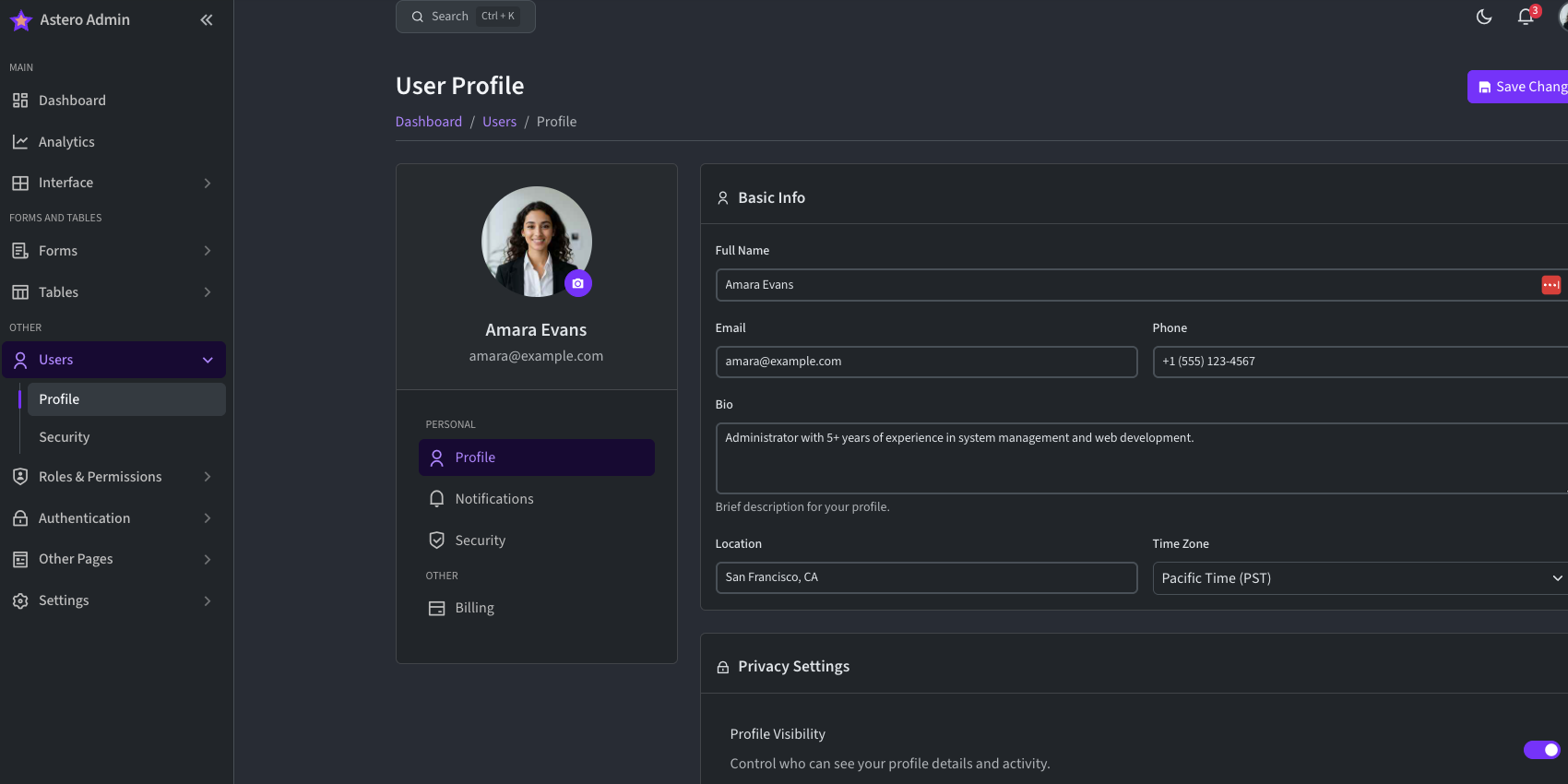Click the amara@example.com text under avatar
The image size is (1568, 784).
[536, 356]
